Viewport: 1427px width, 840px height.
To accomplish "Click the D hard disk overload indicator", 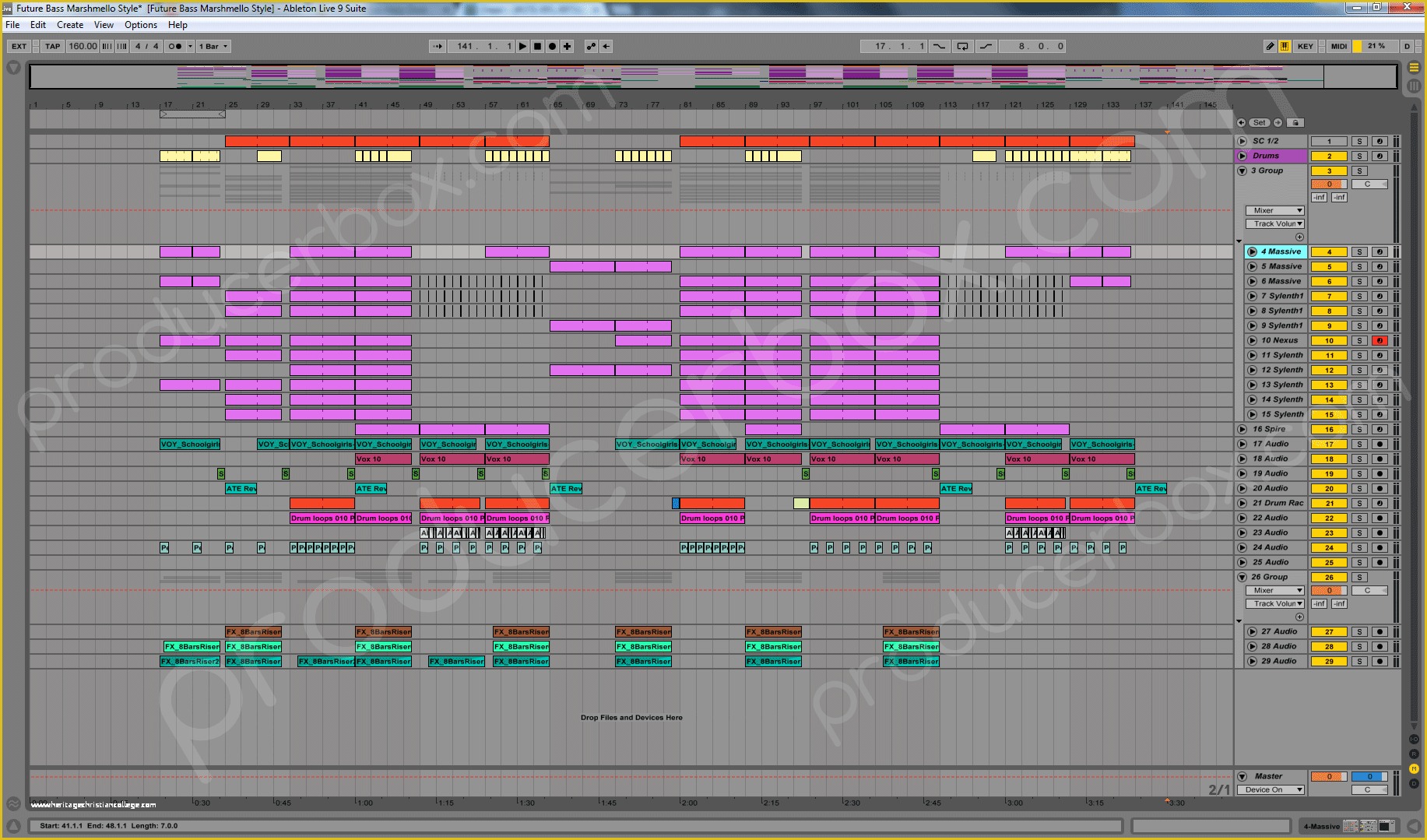I will [x=1407, y=46].
